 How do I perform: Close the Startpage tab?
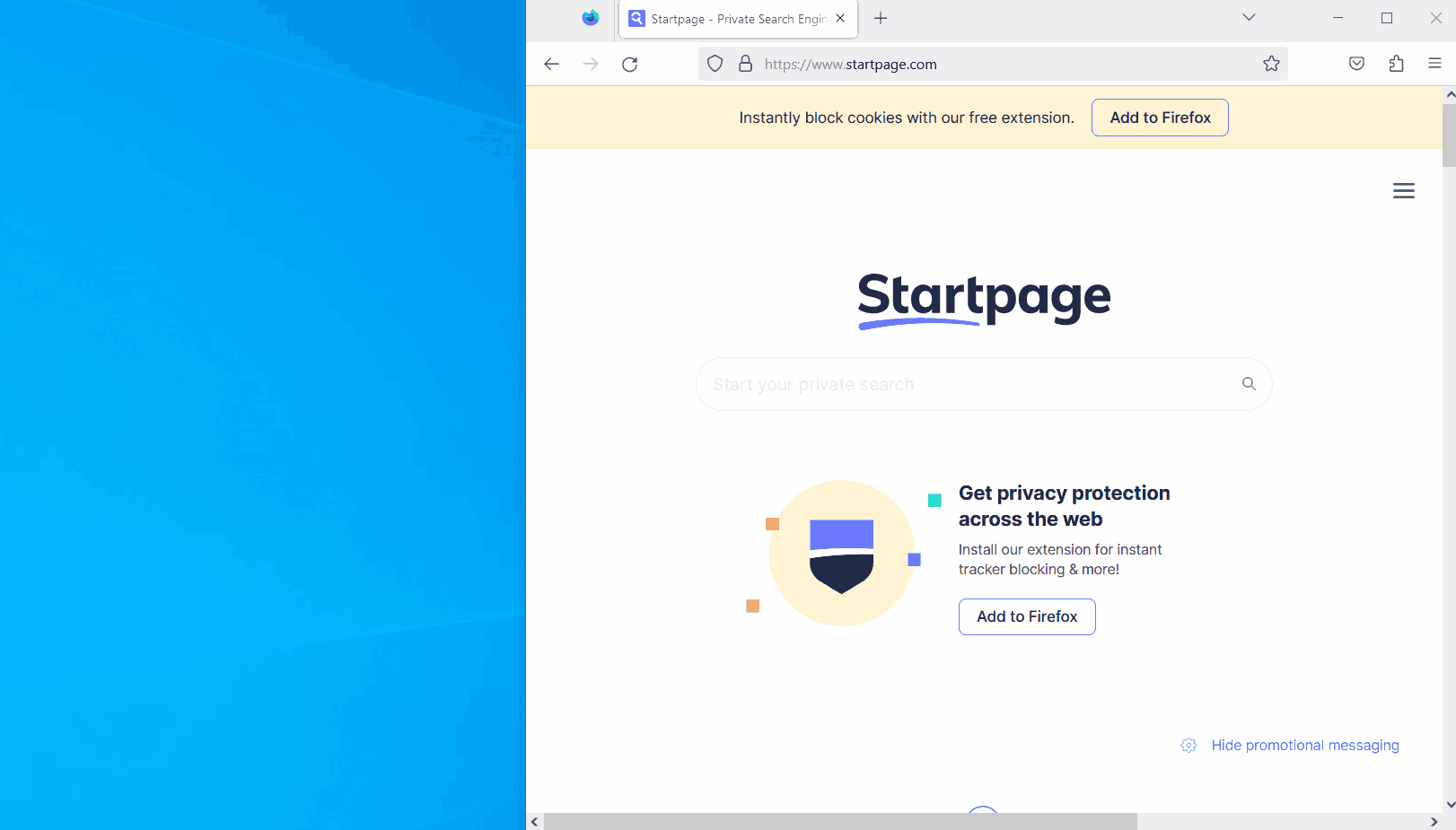[x=839, y=17]
